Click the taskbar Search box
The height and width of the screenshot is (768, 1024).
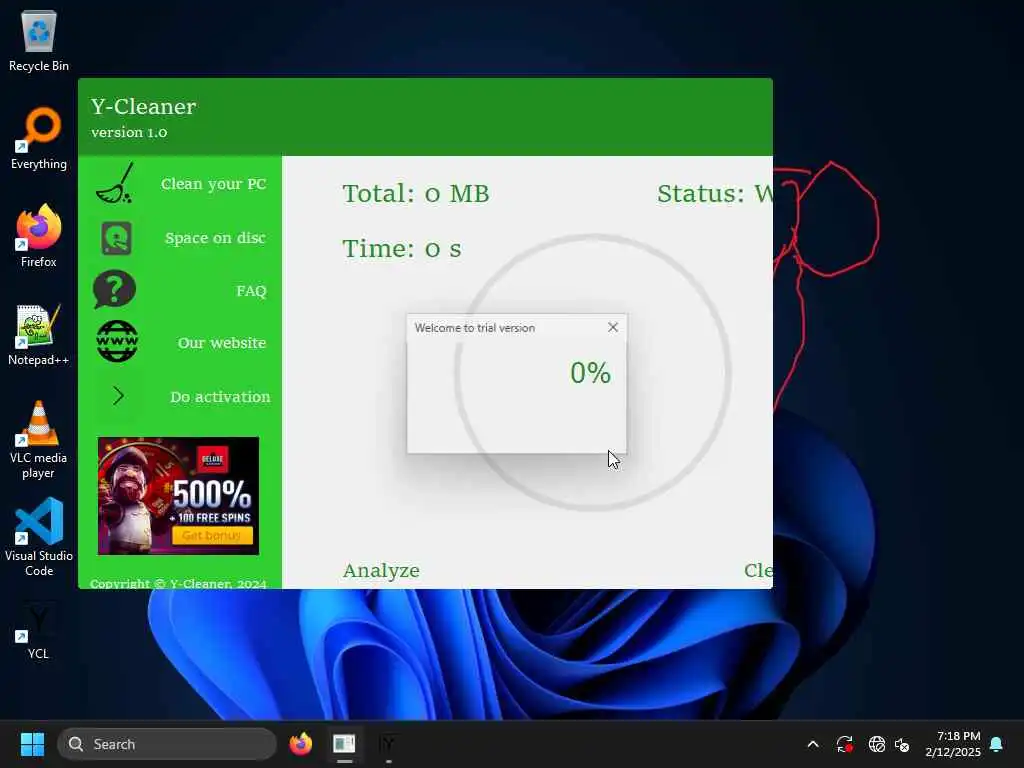pyautogui.click(x=167, y=744)
